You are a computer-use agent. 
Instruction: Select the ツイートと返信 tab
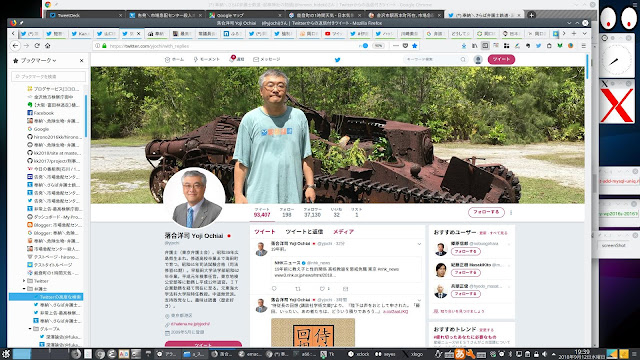coord(304,231)
